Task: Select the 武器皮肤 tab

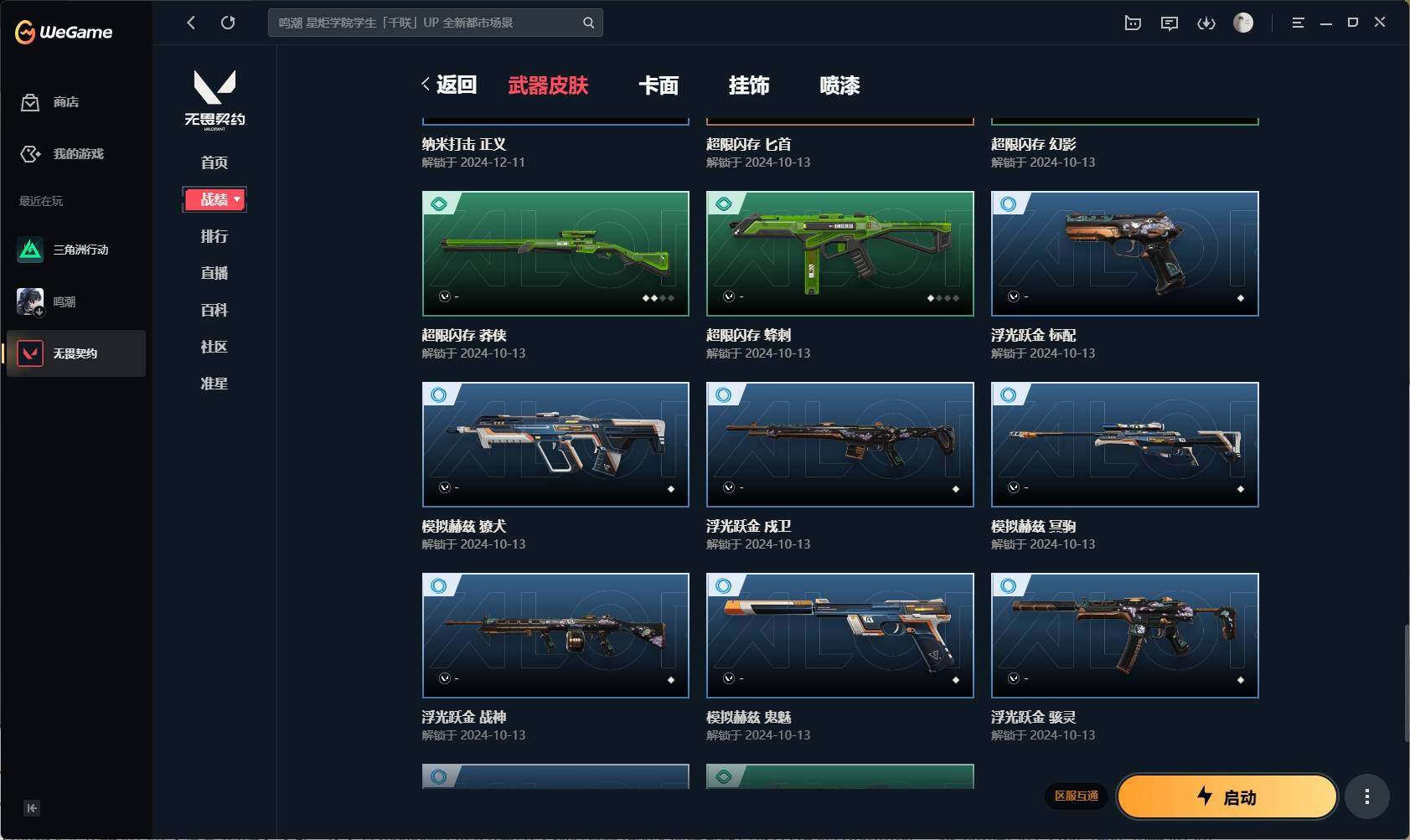Action: pos(548,85)
